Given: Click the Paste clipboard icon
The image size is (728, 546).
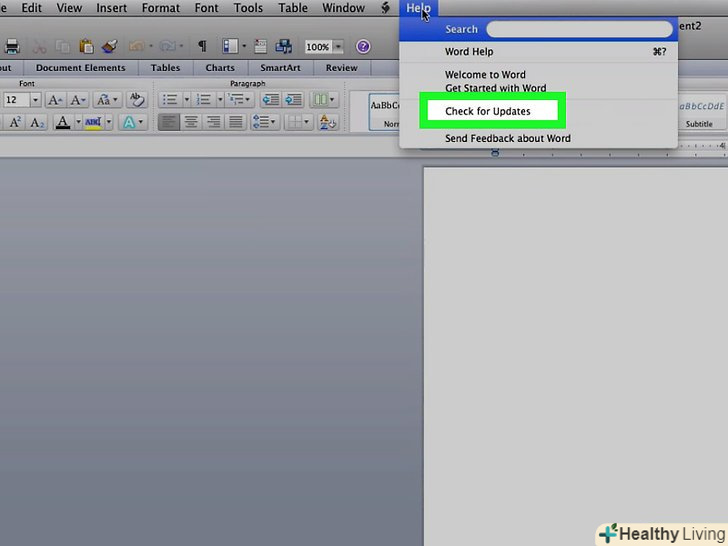Looking at the screenshot, I should [86, 46].
